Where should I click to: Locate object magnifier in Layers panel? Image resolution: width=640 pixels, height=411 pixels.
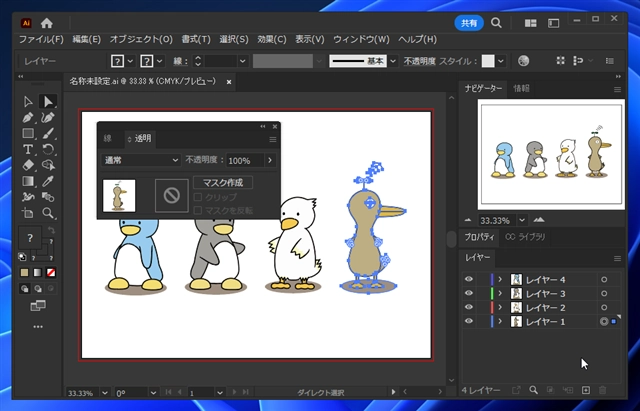[x=533, y=390]
